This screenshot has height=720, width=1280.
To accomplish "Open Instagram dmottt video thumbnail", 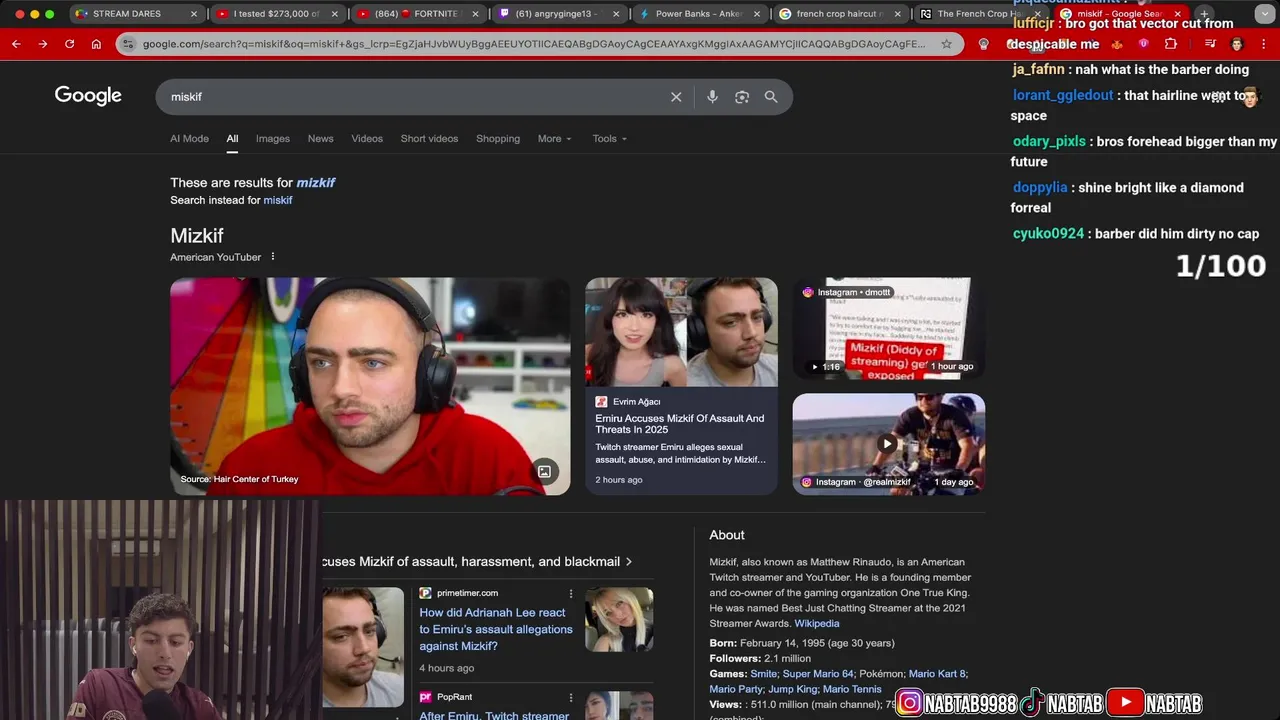I will click(x=889, y=328).
